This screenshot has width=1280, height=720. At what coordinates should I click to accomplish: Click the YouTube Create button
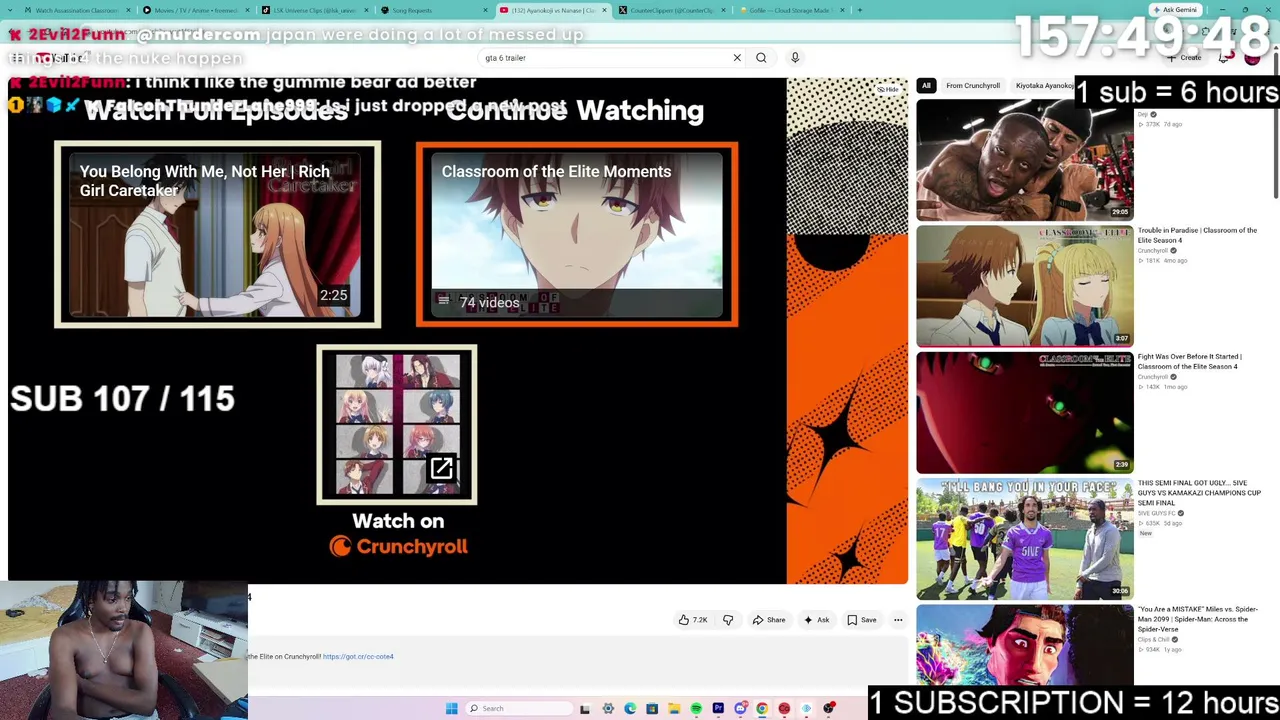click(x=1184, y=58)
